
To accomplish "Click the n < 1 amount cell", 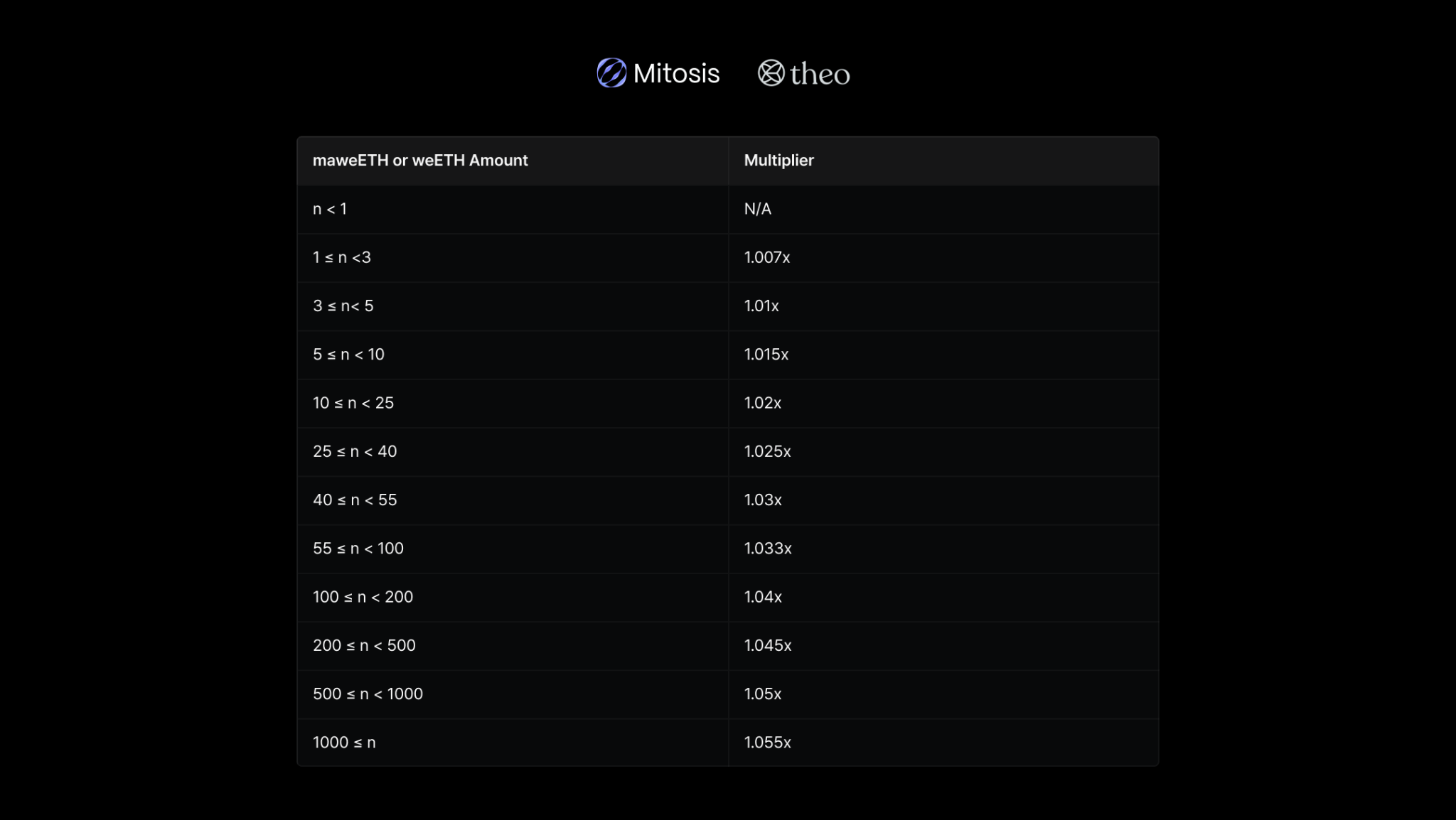I will pyautogui.click(x=330, y=209).
